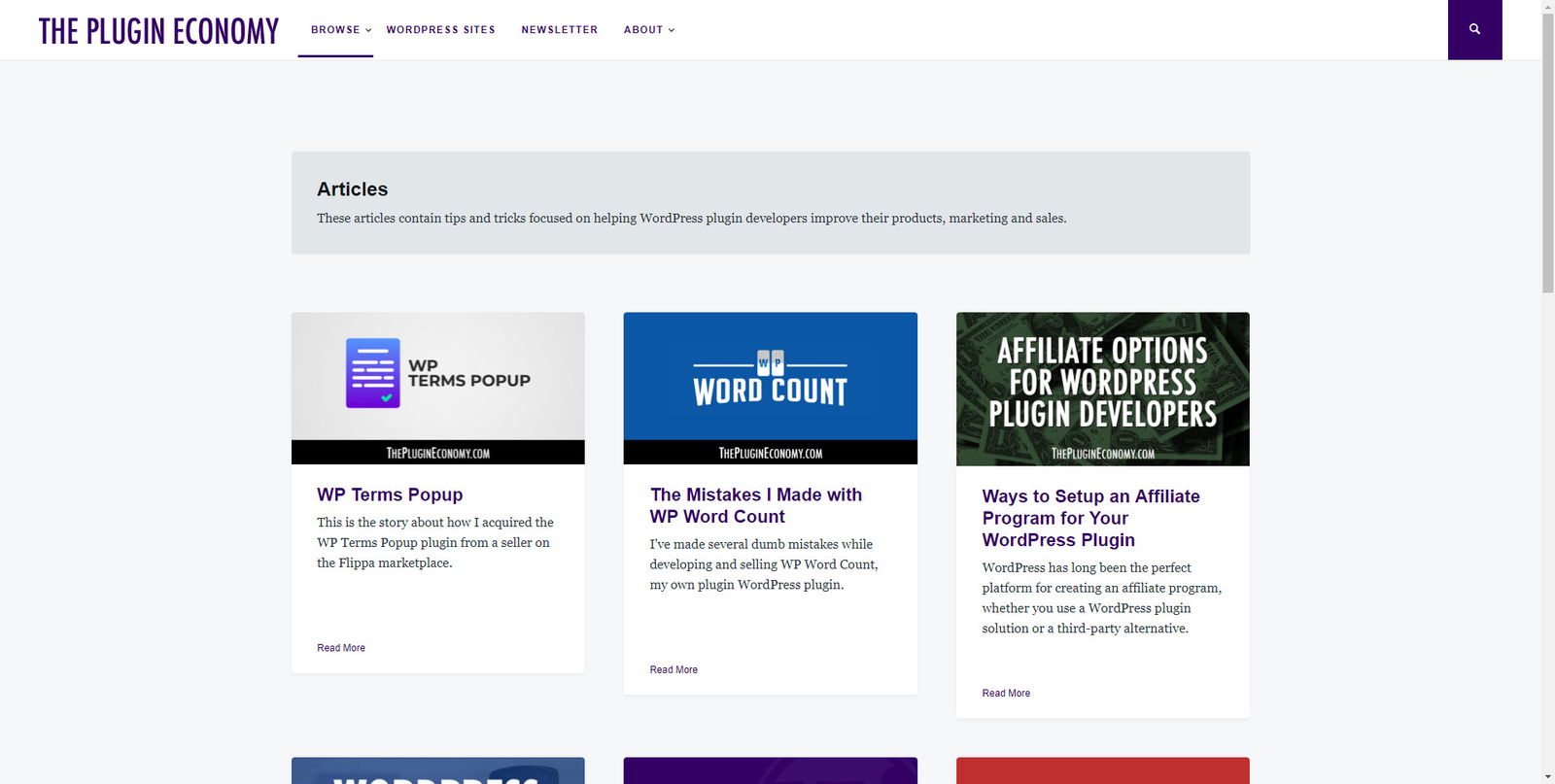
Task: Open the WordPress Sites menu item
Action: (x=440, y=30)
